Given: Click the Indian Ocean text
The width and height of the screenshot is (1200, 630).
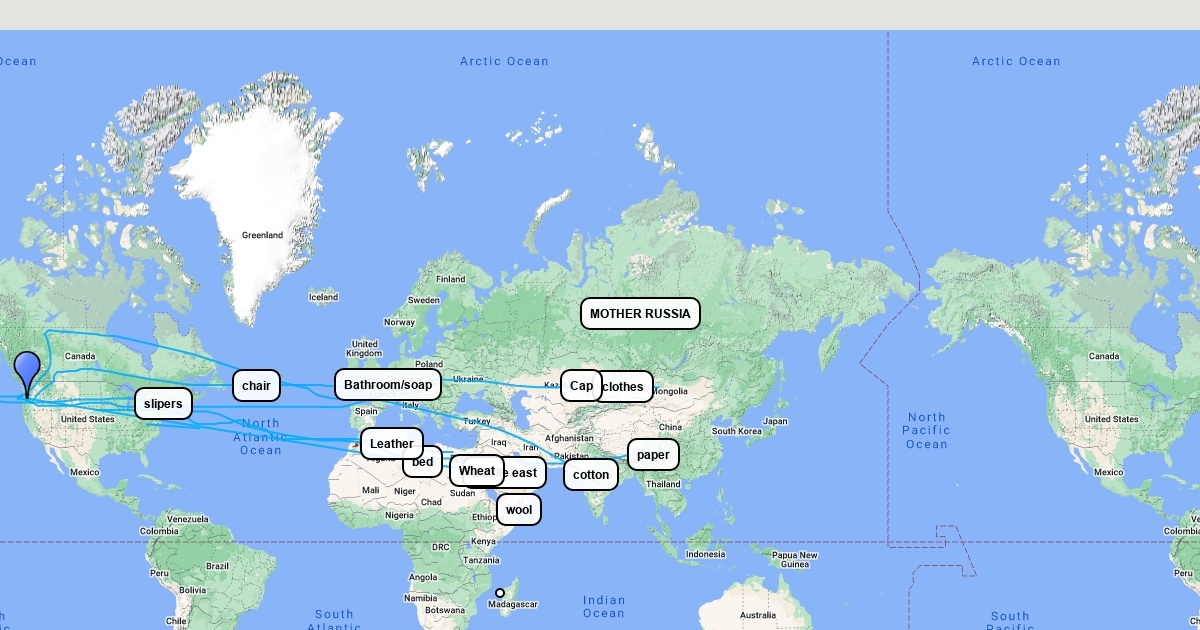Looking at the screenshot, I should coord(604,607).
